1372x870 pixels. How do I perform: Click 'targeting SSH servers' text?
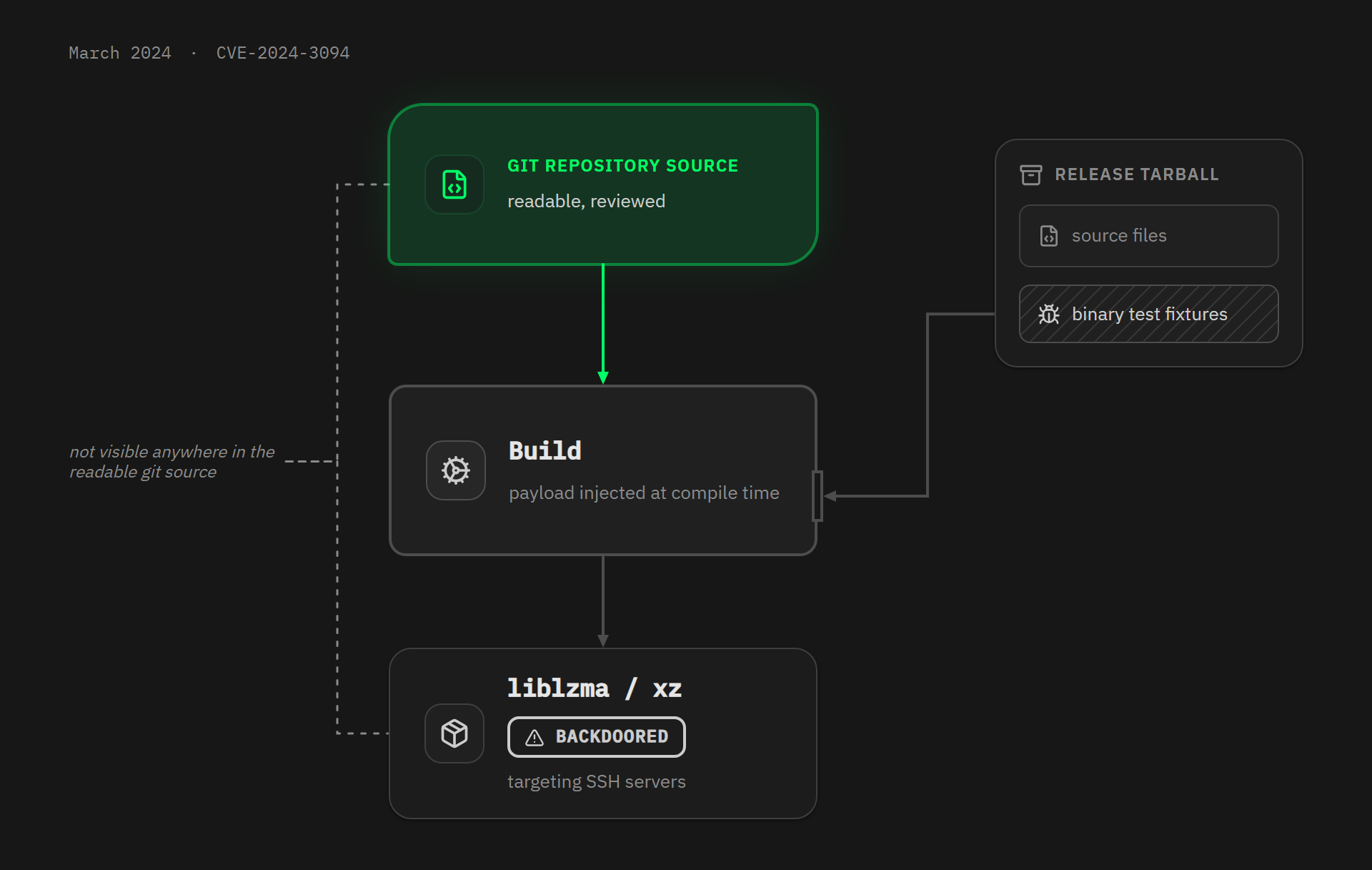[x=597, y=782]
